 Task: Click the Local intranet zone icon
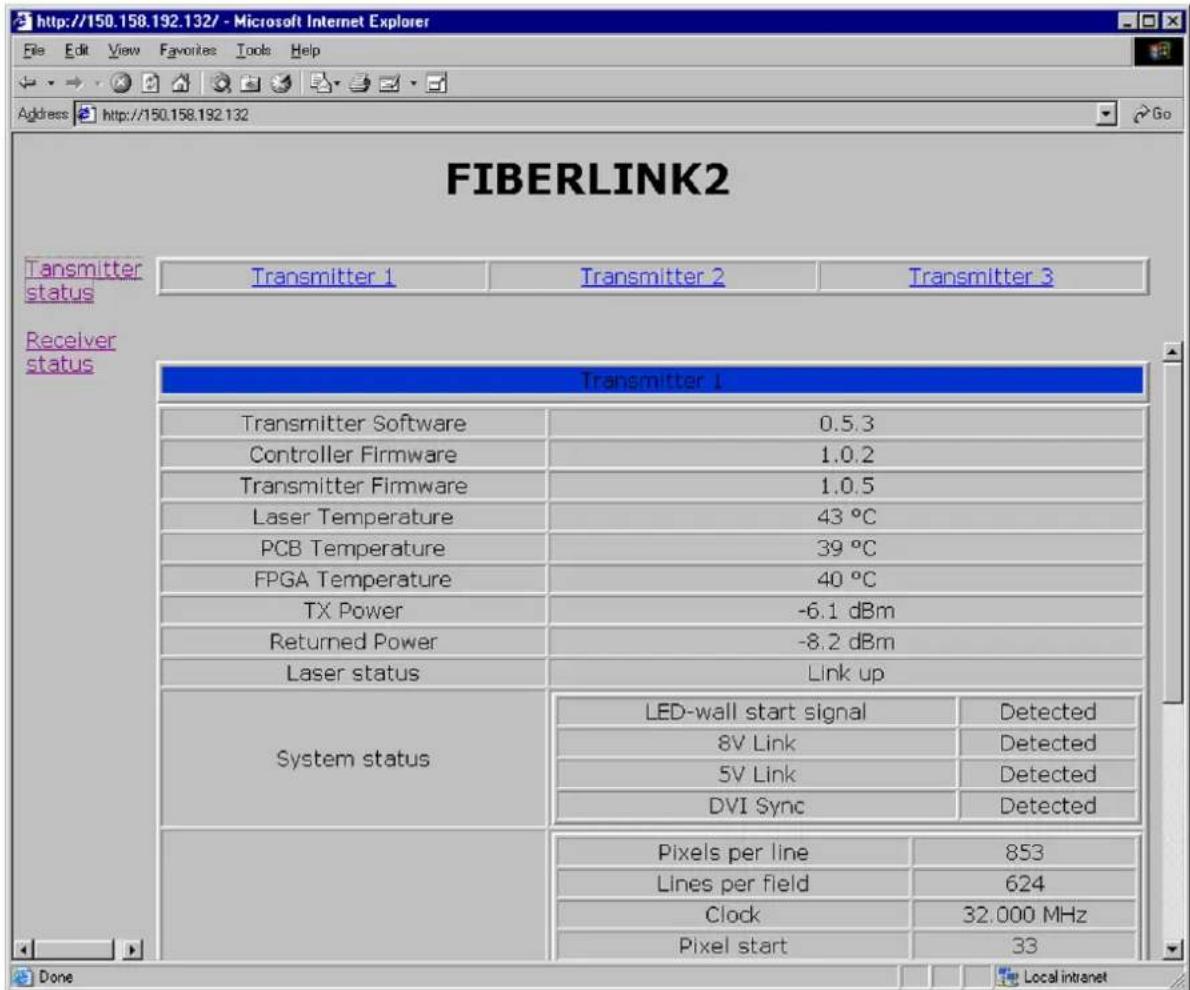[1009, 976]
